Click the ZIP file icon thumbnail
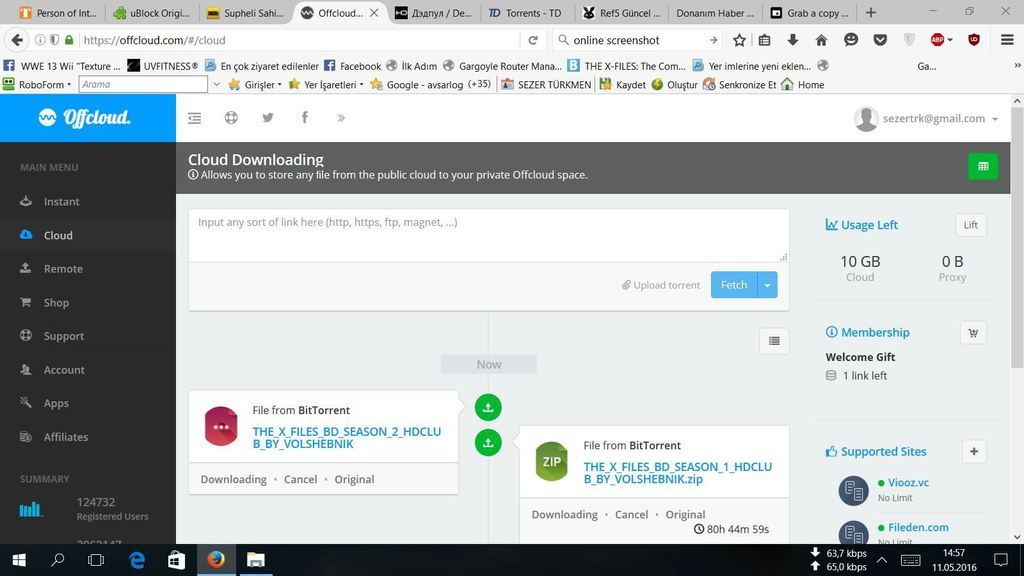This screenshot has width=1024, height=576. pos(552,461)
